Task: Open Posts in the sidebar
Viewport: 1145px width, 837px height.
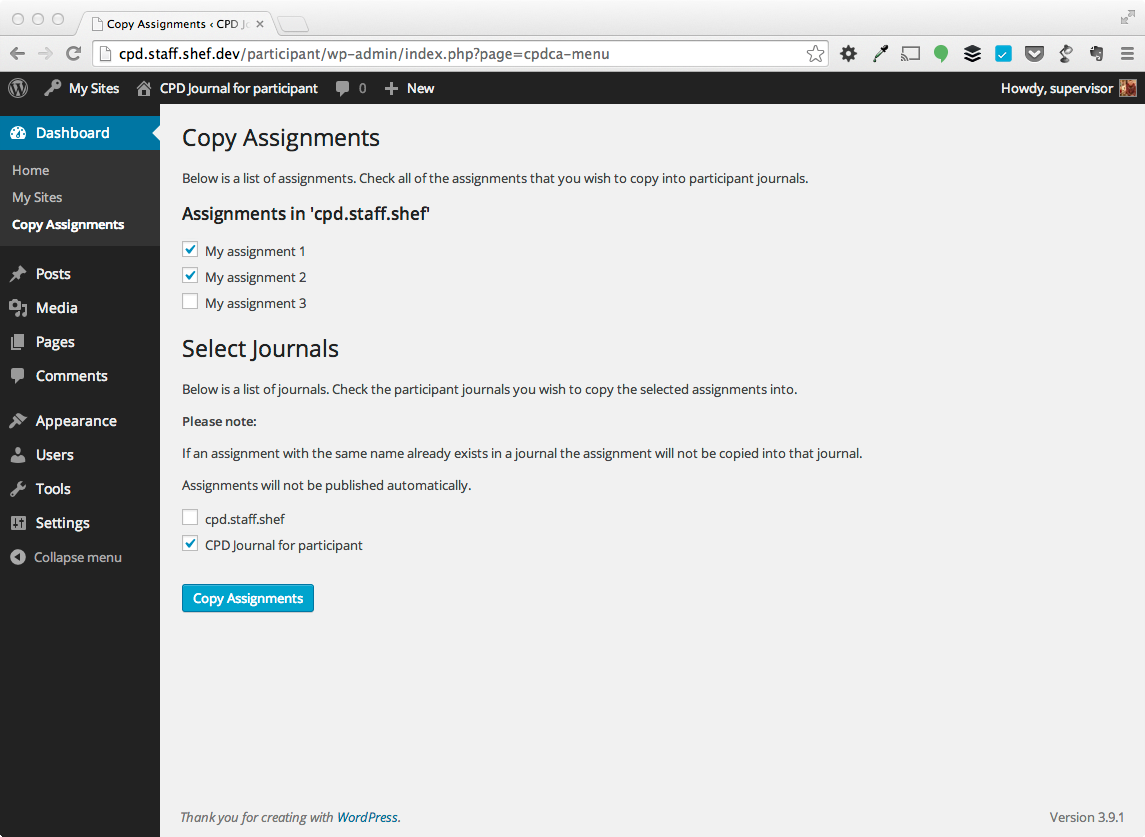Action: click(x=53, y=274)
